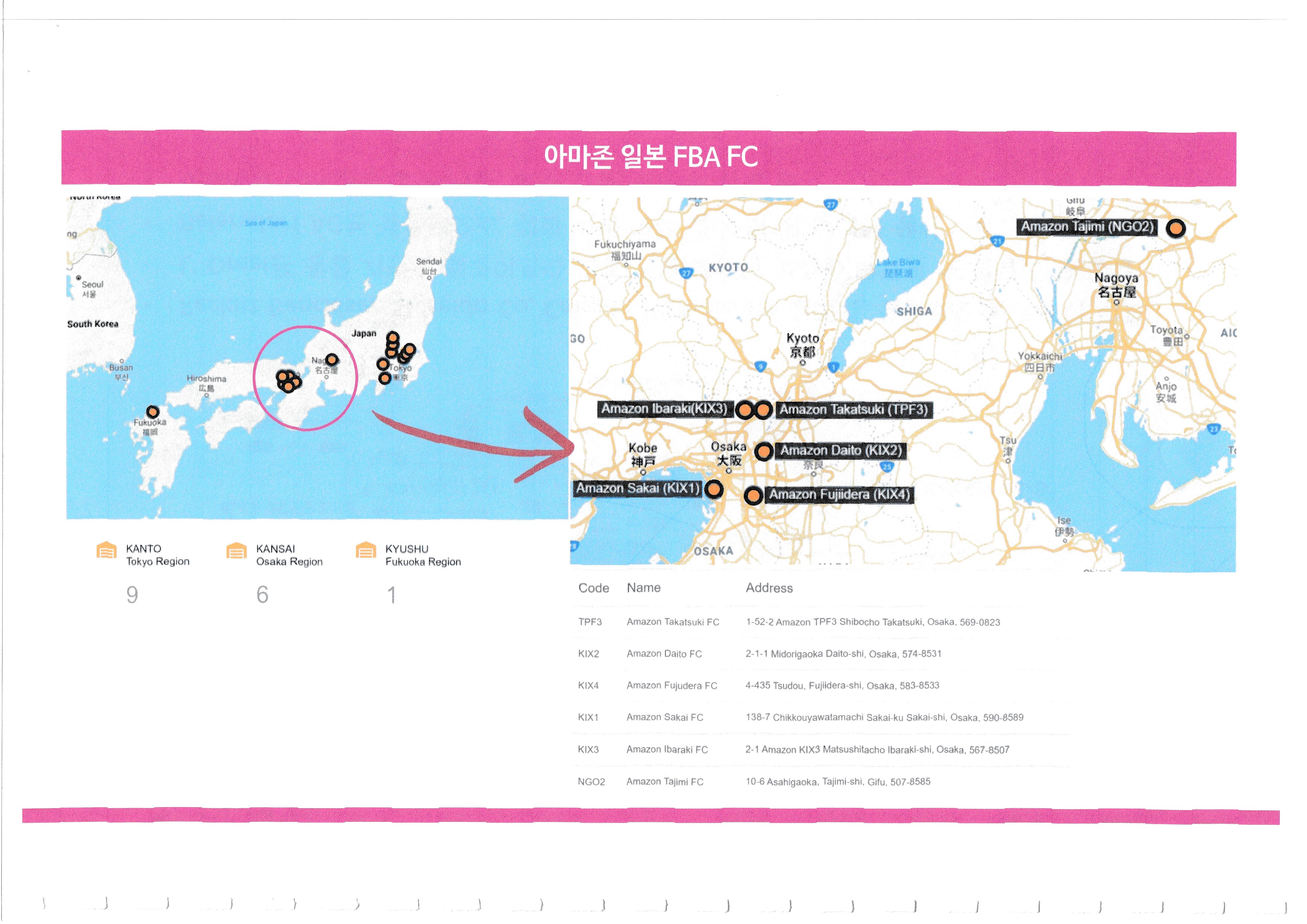Click the KANSAI Osaka Region warehouse icon
The image size is (1307, 924).
pos(236,550)
